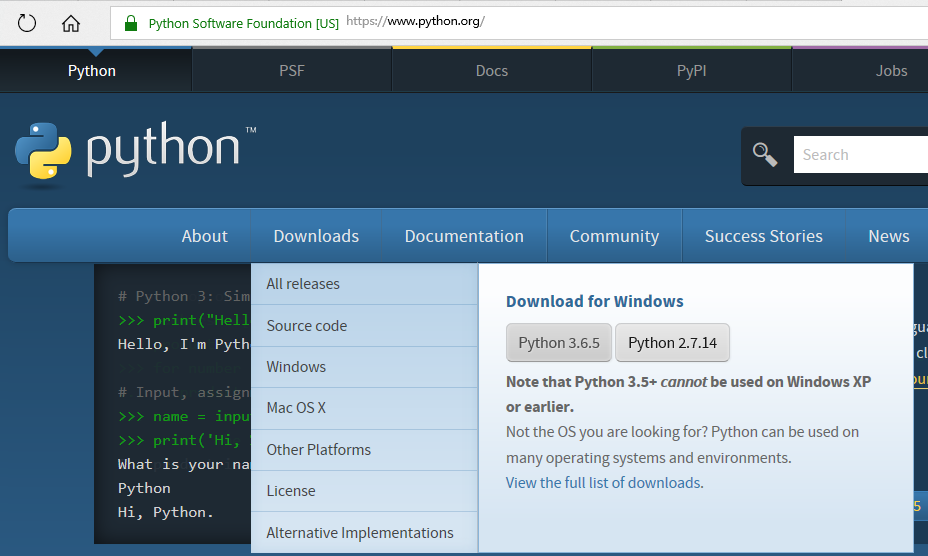Viewport: 928px width, 556px height.
Task: Click the address bar URL text
Action: tap(415, 21)
